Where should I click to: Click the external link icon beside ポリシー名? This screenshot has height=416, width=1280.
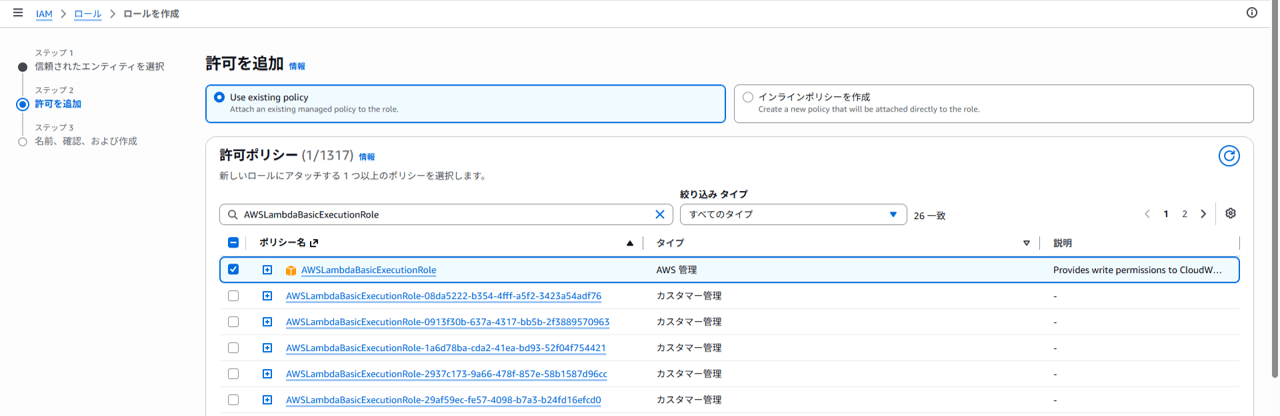point(314,243)
